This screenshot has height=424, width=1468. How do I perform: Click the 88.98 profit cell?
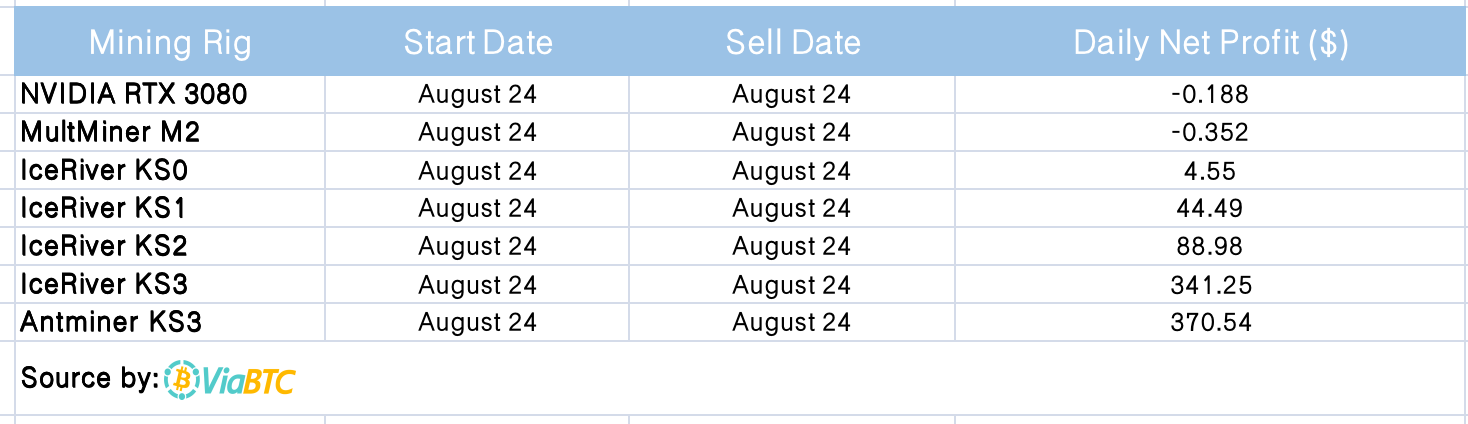coord(1210,247)
